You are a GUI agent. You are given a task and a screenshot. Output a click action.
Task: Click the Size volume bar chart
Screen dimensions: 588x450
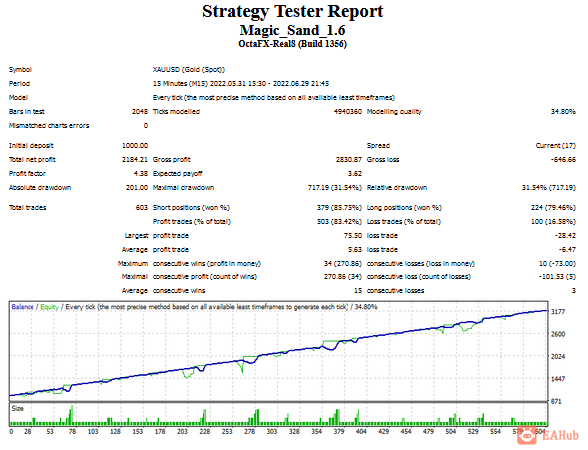(278, 414)
